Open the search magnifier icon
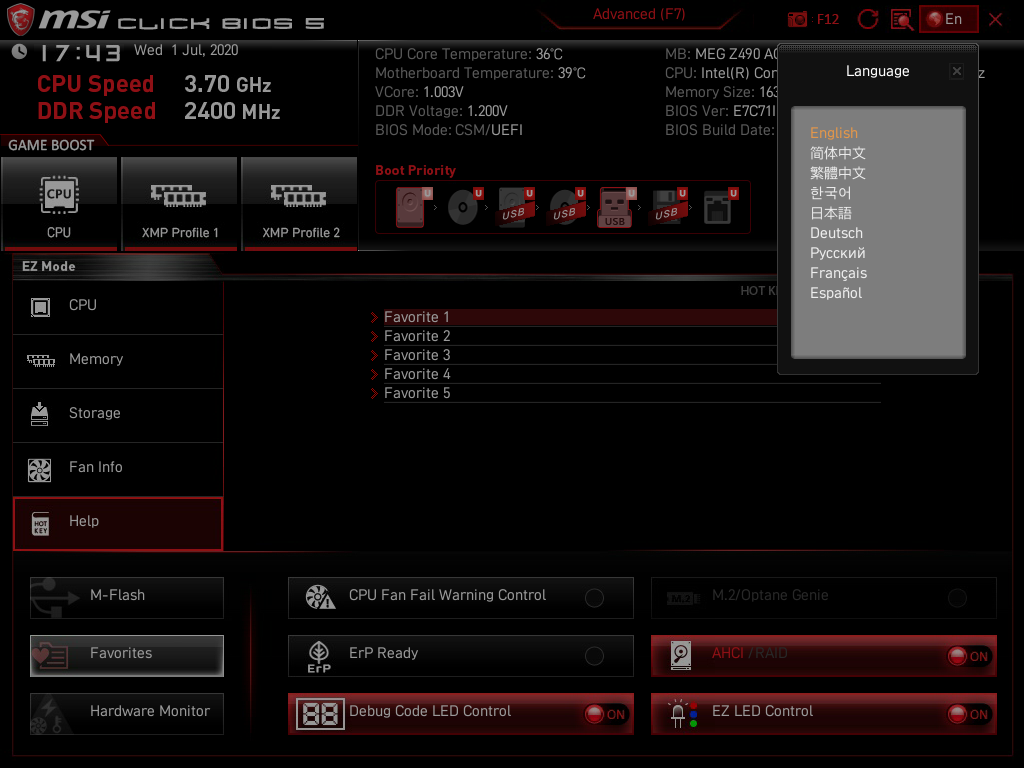 coord(902,20)
